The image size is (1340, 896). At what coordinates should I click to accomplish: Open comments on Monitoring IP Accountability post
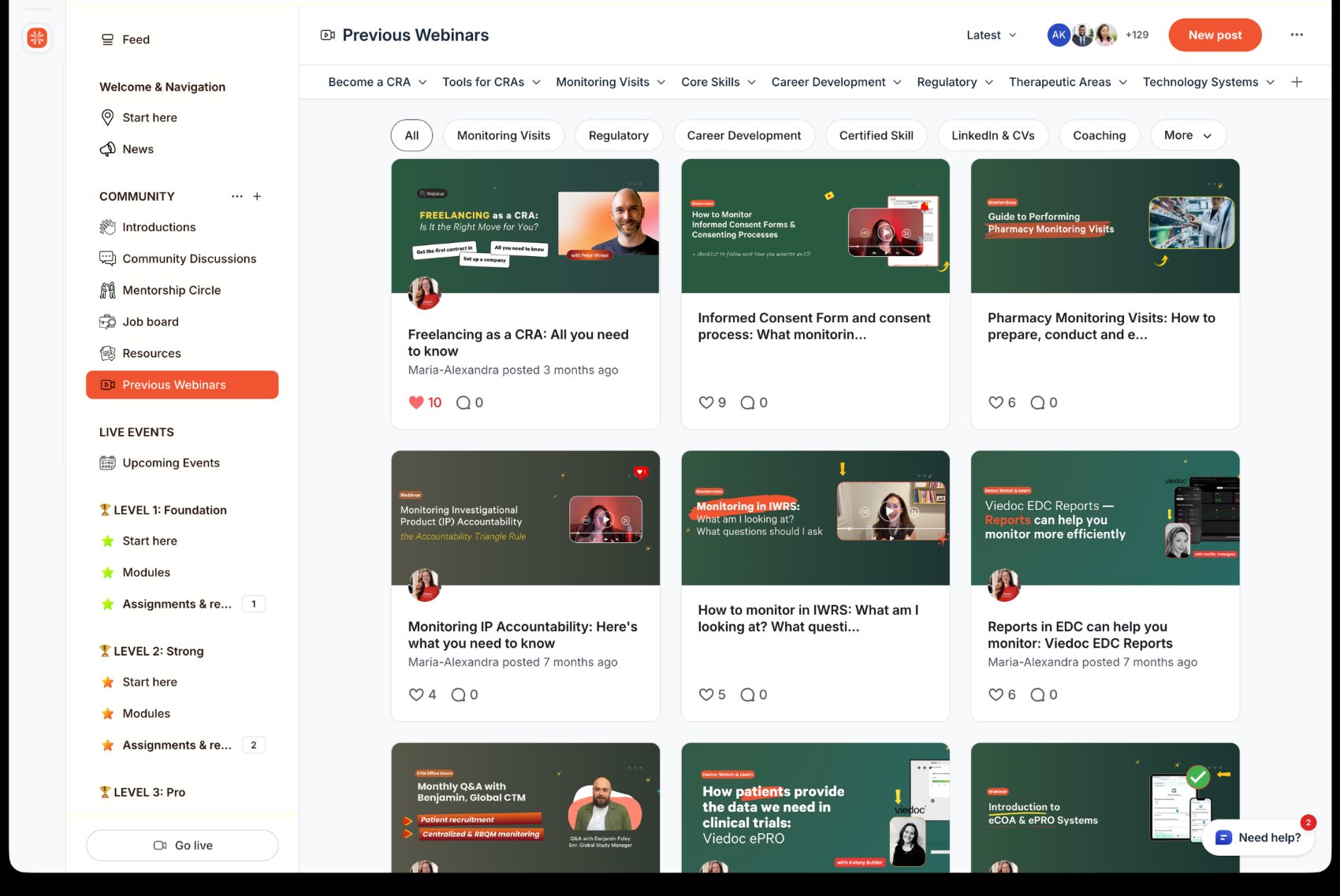click(464, 694)
